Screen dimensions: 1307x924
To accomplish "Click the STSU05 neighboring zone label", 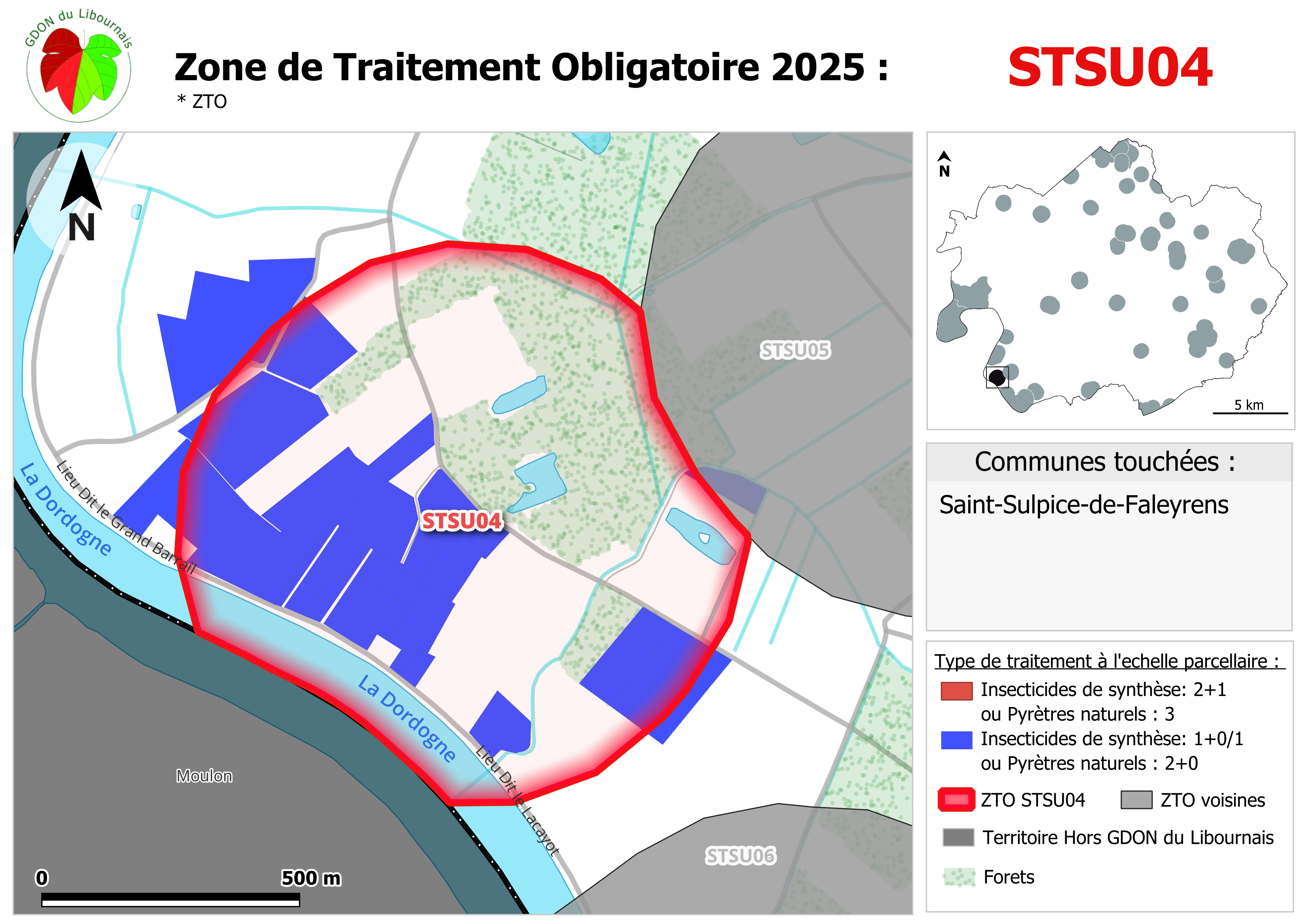I will click(795, 351).
